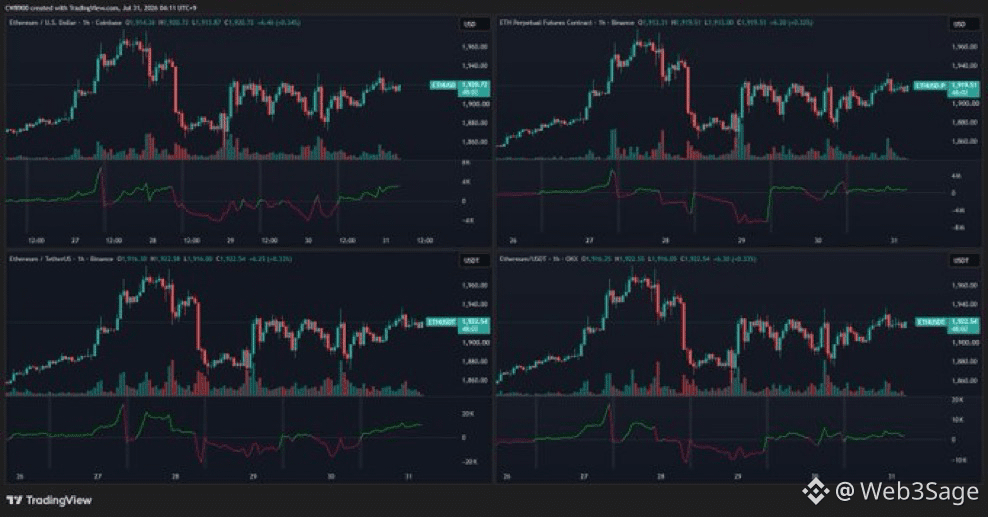
Task: Open USDT currency selector on Binance Tether chart
Action: coord(474,261)
